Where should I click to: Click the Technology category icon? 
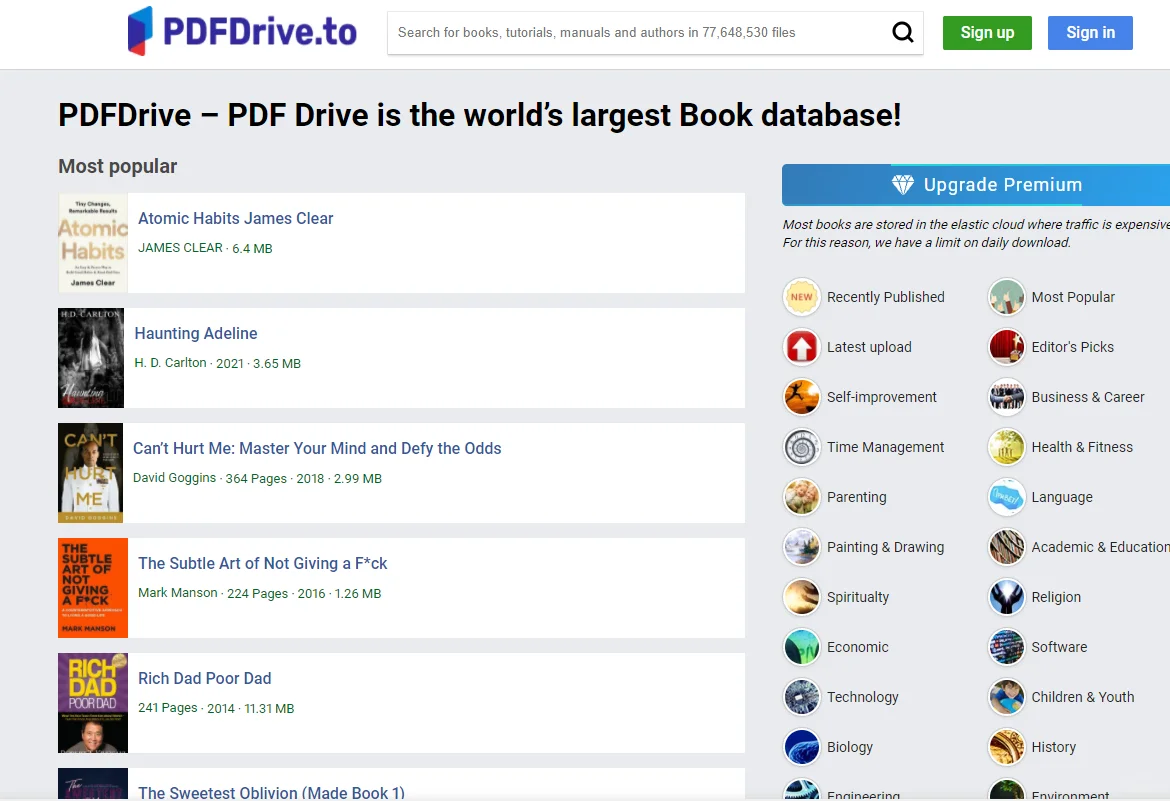[x=801, y=697]
